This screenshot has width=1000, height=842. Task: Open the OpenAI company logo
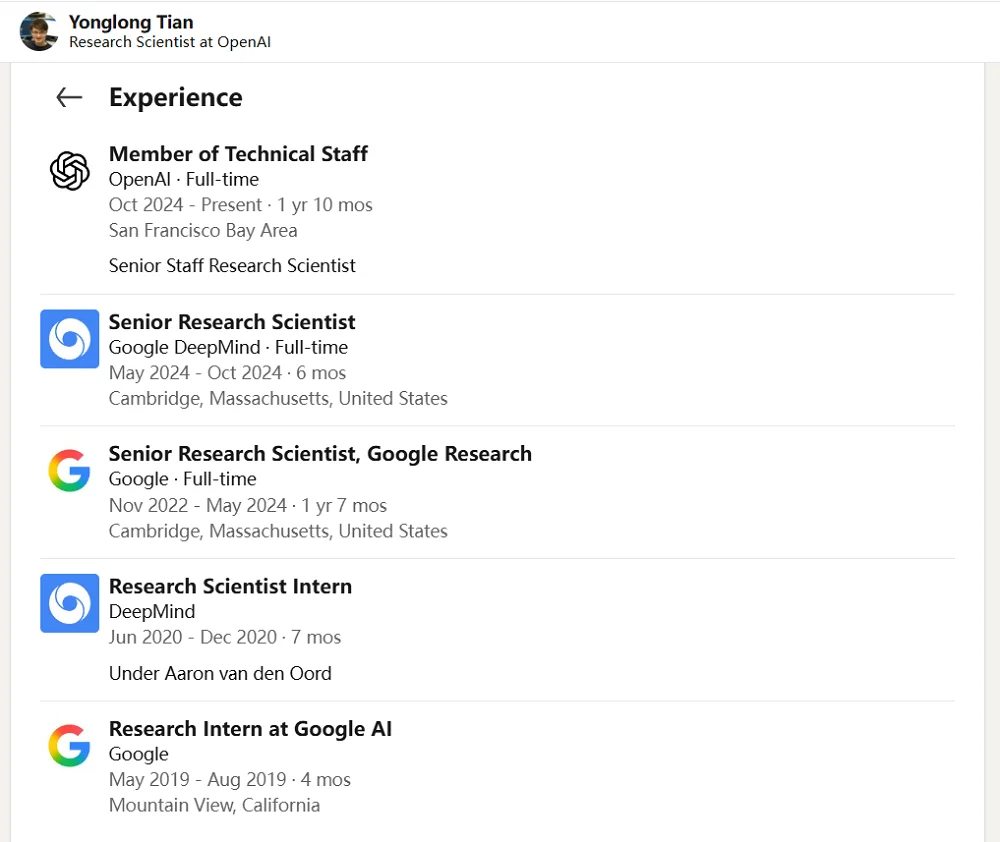click(70, 171)
